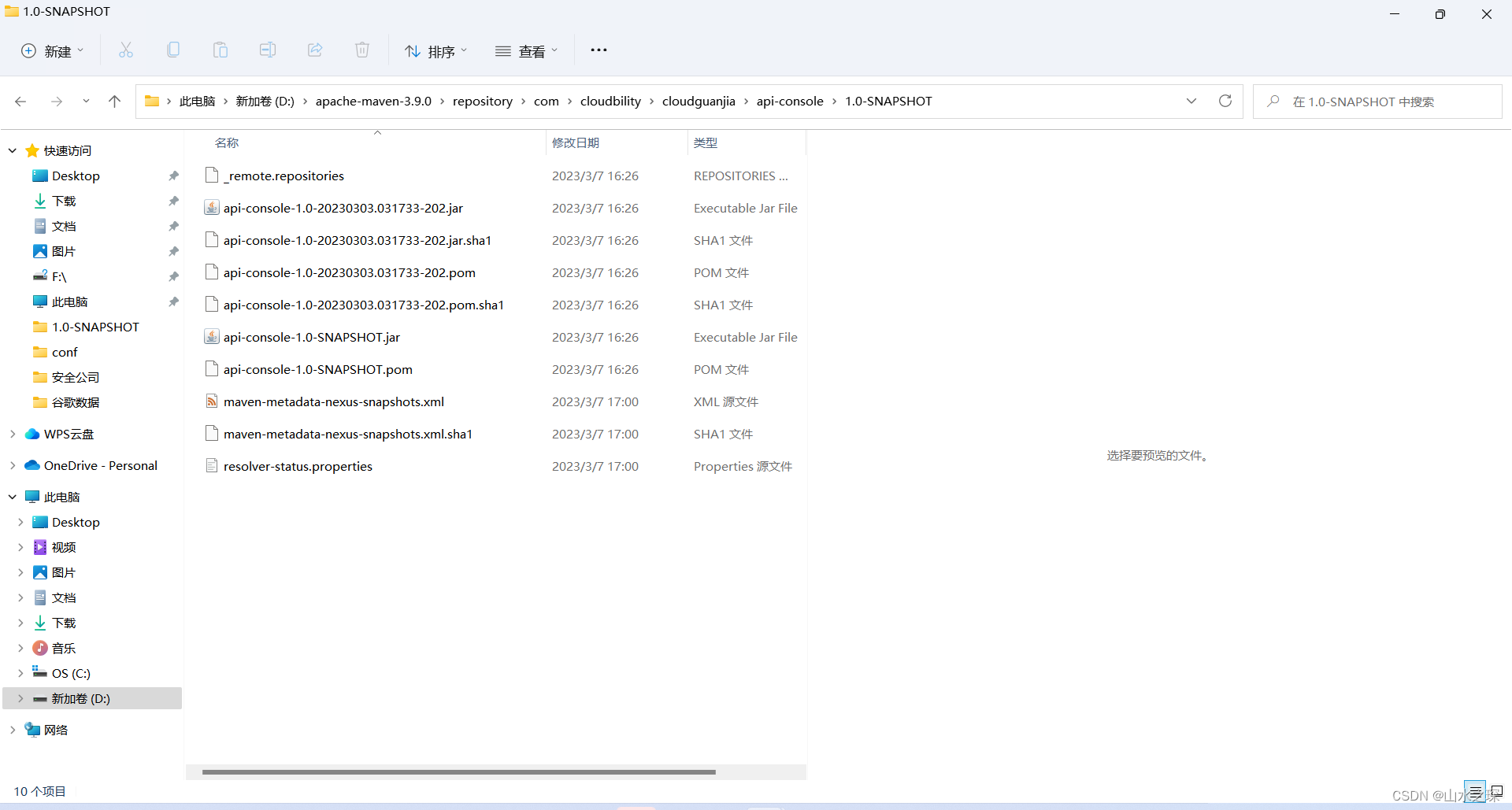Expand the WPS云盘 tree node
The height and width of the screenshot is (810, 1512).
tap(13, 434)
